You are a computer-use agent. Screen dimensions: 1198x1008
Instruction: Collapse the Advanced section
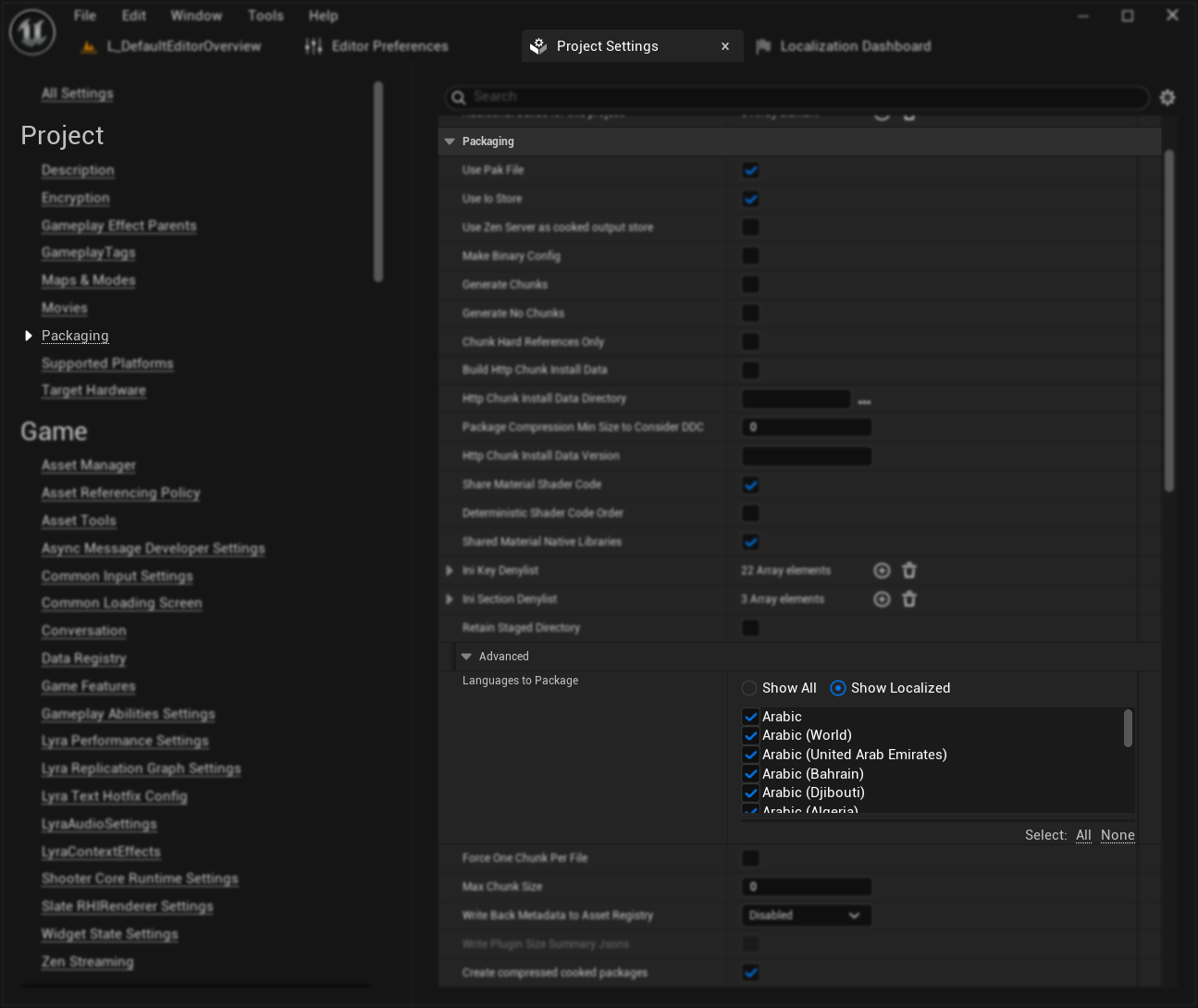point(466,657)
